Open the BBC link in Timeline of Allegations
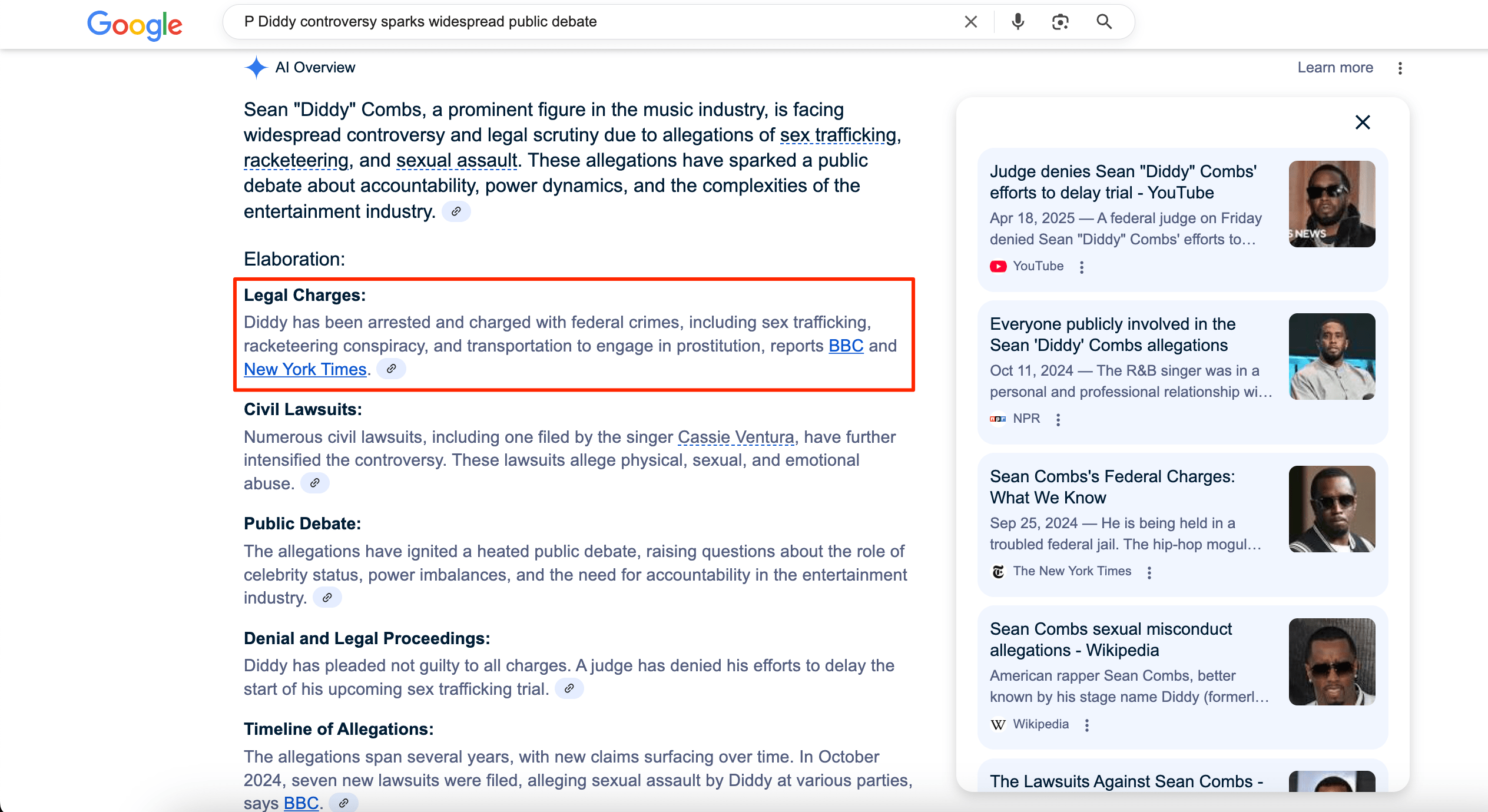This screenshot has height=812, width=1488. click(x=301, y=803)
